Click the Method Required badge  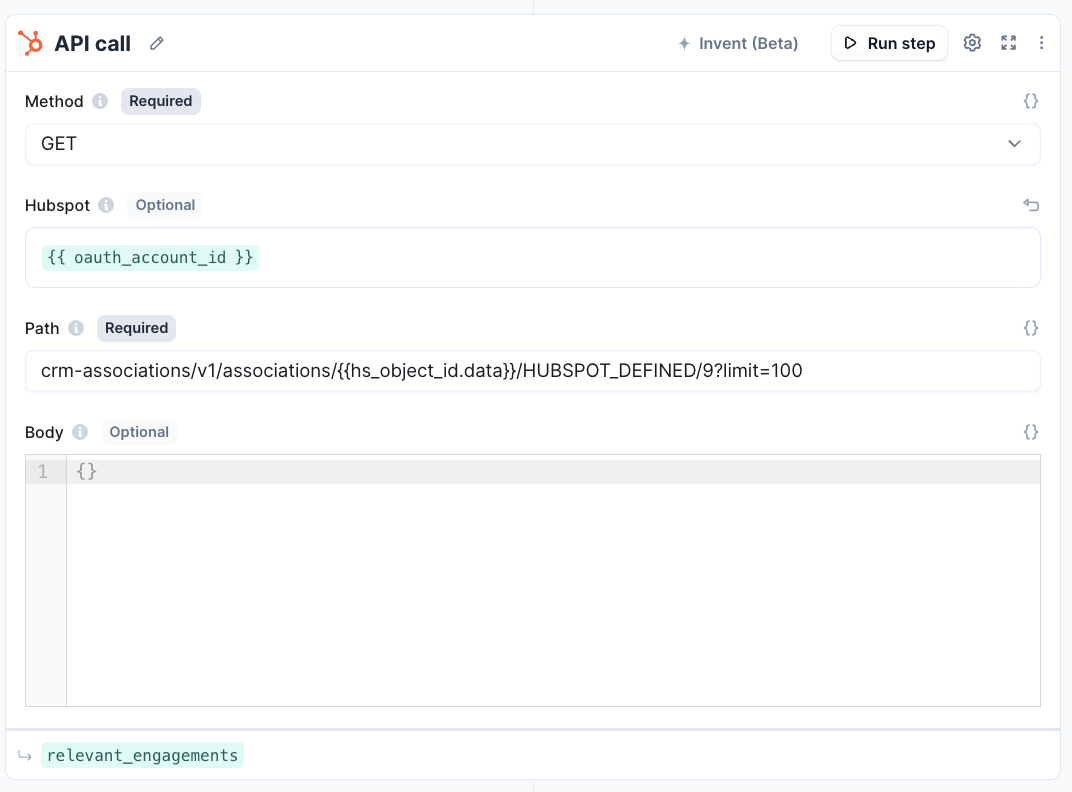[x=161, y=101]
